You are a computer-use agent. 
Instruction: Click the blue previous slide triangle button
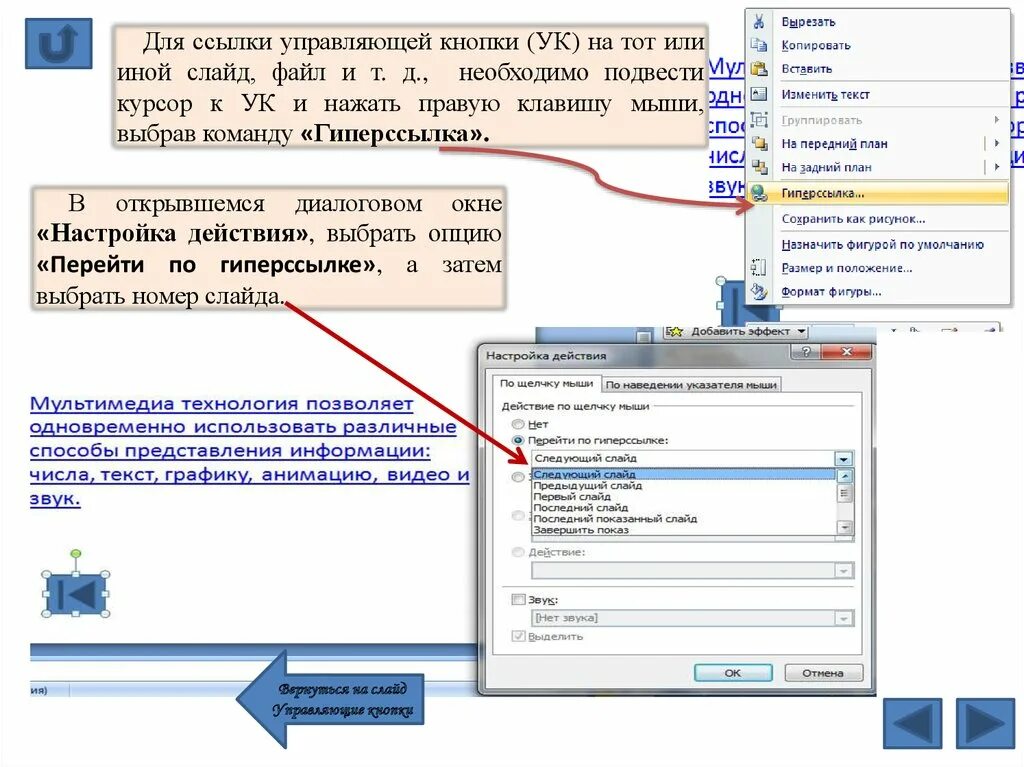(912, 723)
